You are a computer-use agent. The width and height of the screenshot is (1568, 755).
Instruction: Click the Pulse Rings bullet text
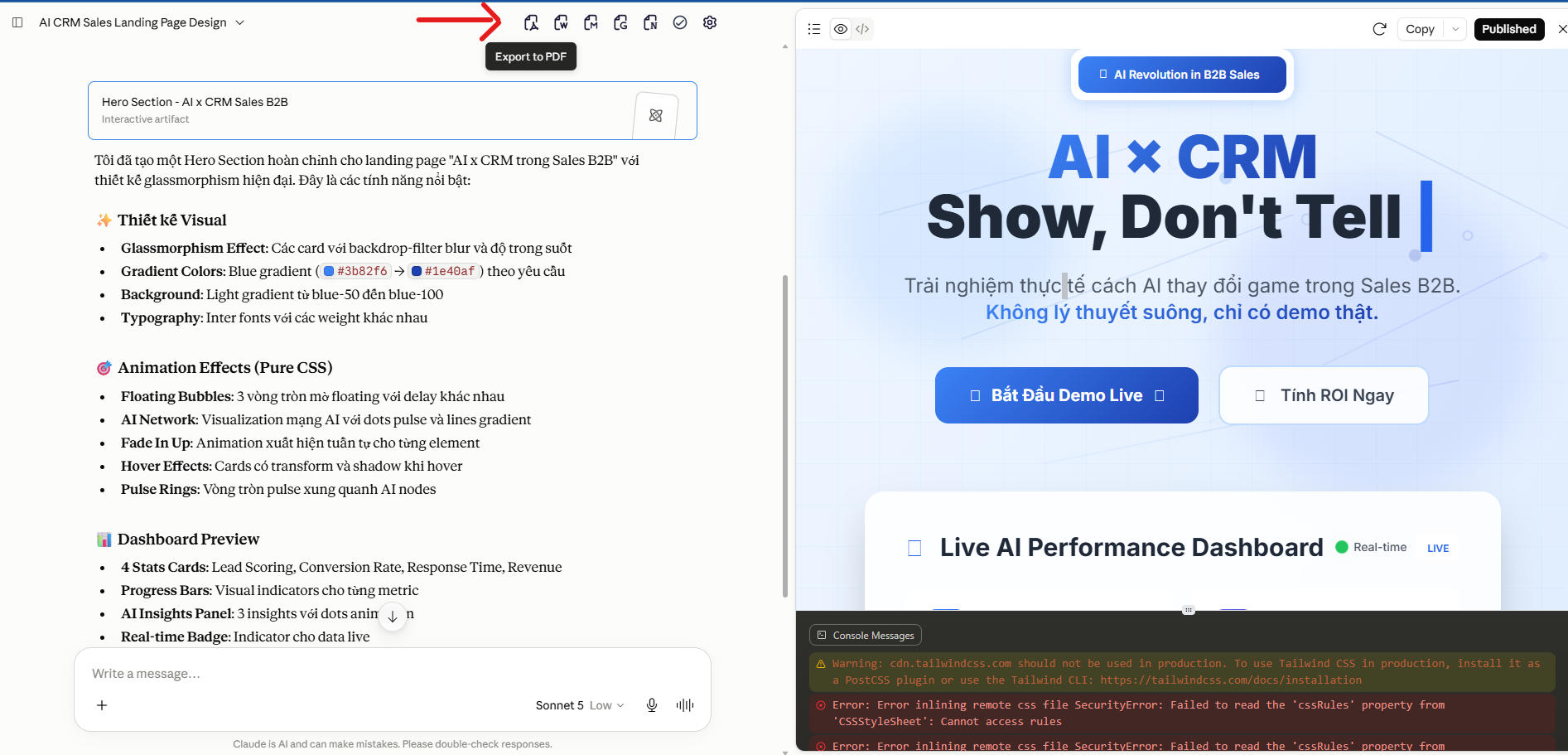pyautogui.click(x=278, y=489)
